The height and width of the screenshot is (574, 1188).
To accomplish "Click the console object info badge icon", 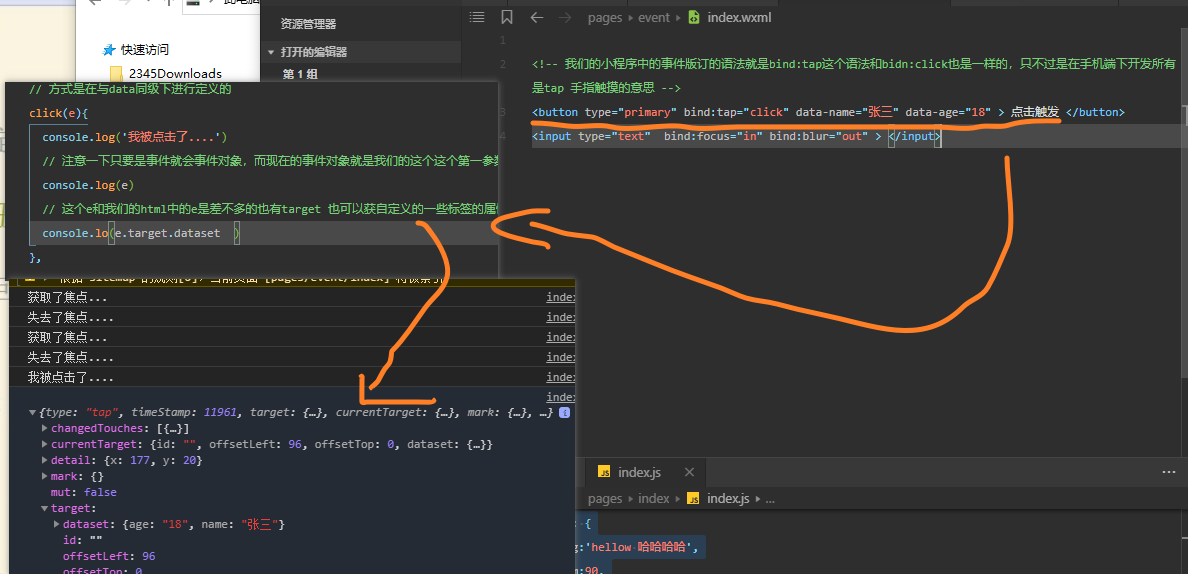I will pyautogui.click(x=564, y=412).
